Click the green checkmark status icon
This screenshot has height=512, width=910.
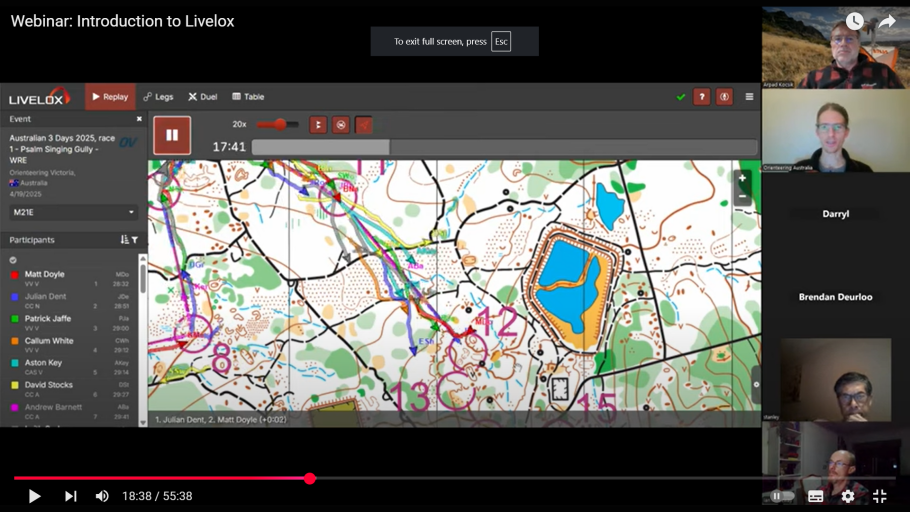(x=681, y=97)
